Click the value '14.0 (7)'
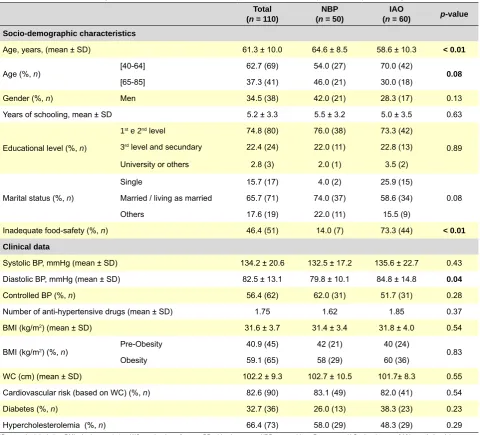 point(329,230)
